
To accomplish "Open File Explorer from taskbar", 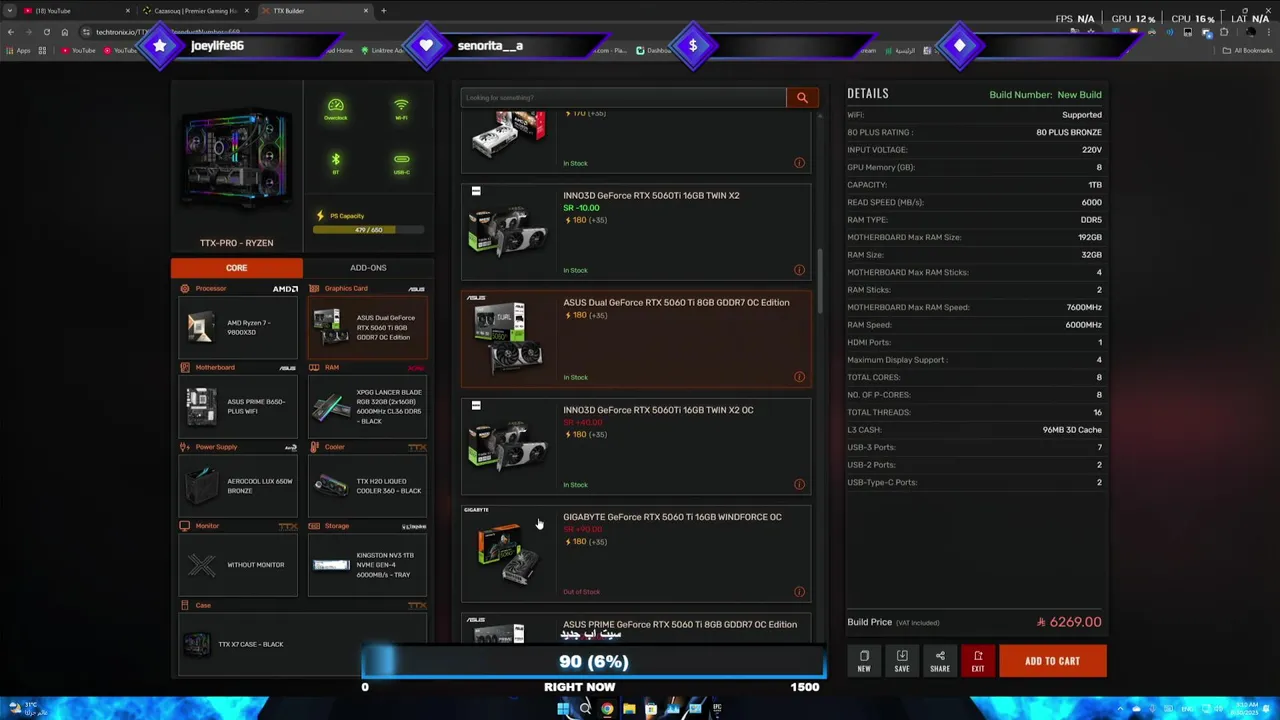I will click(x=629, y=709).
